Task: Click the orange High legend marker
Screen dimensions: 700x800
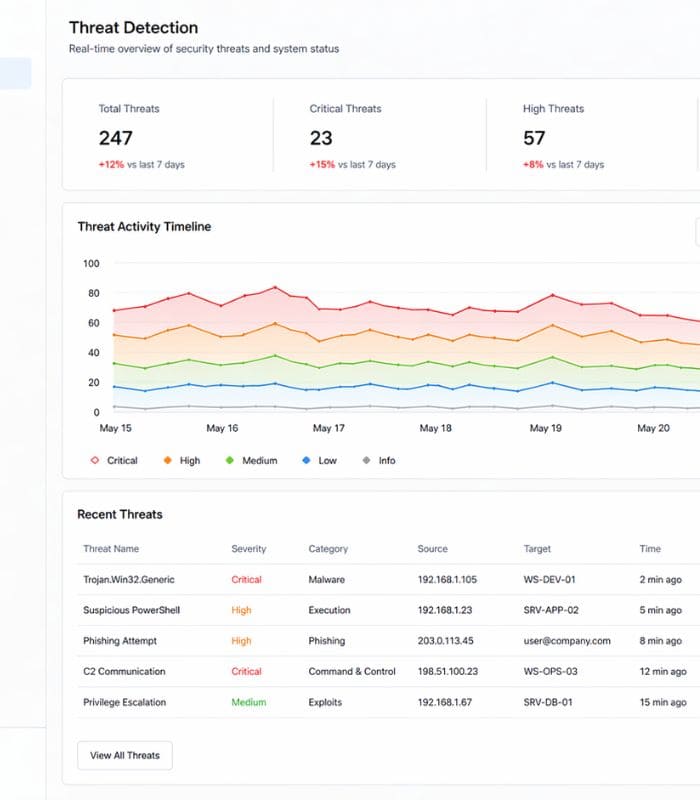Action: pyautogui.click(x=167, y=461)
